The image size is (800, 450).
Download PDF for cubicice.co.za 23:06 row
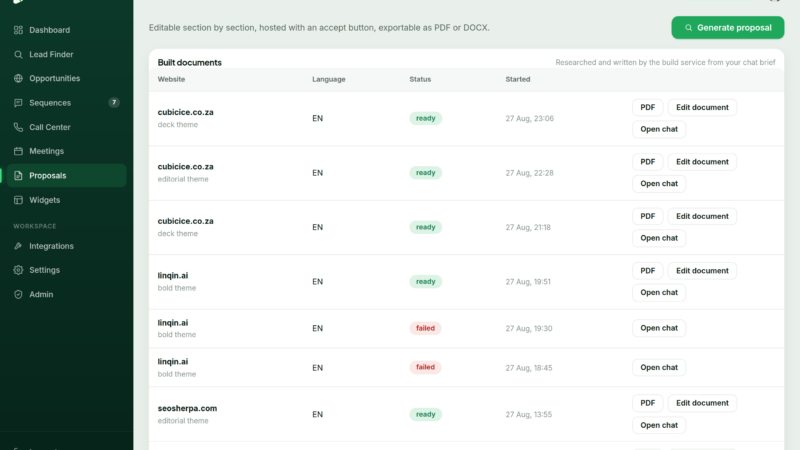tap(647, 107)
